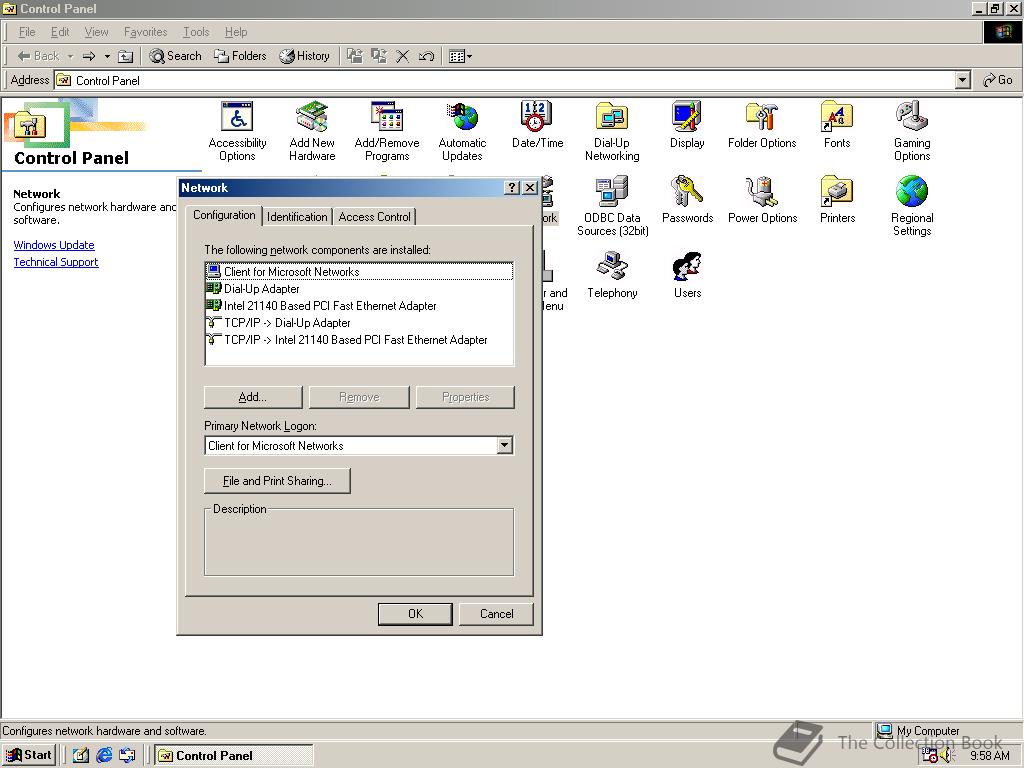Click OK in Network dialog
The height and width of the screenshot is (768, 1024).
(x=415, y=614)
